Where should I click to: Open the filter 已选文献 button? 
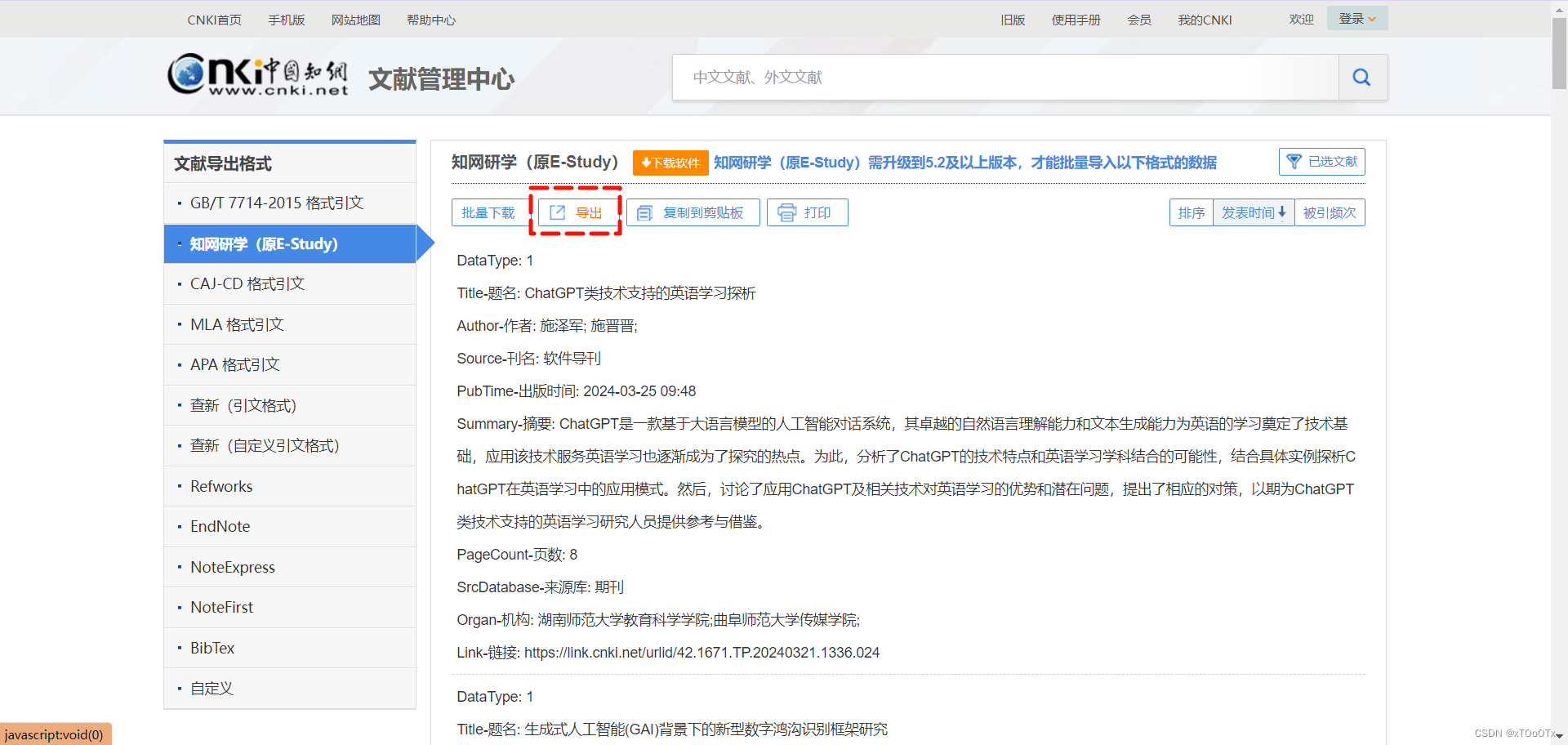pyautogui.click(x=1321, y=162)
